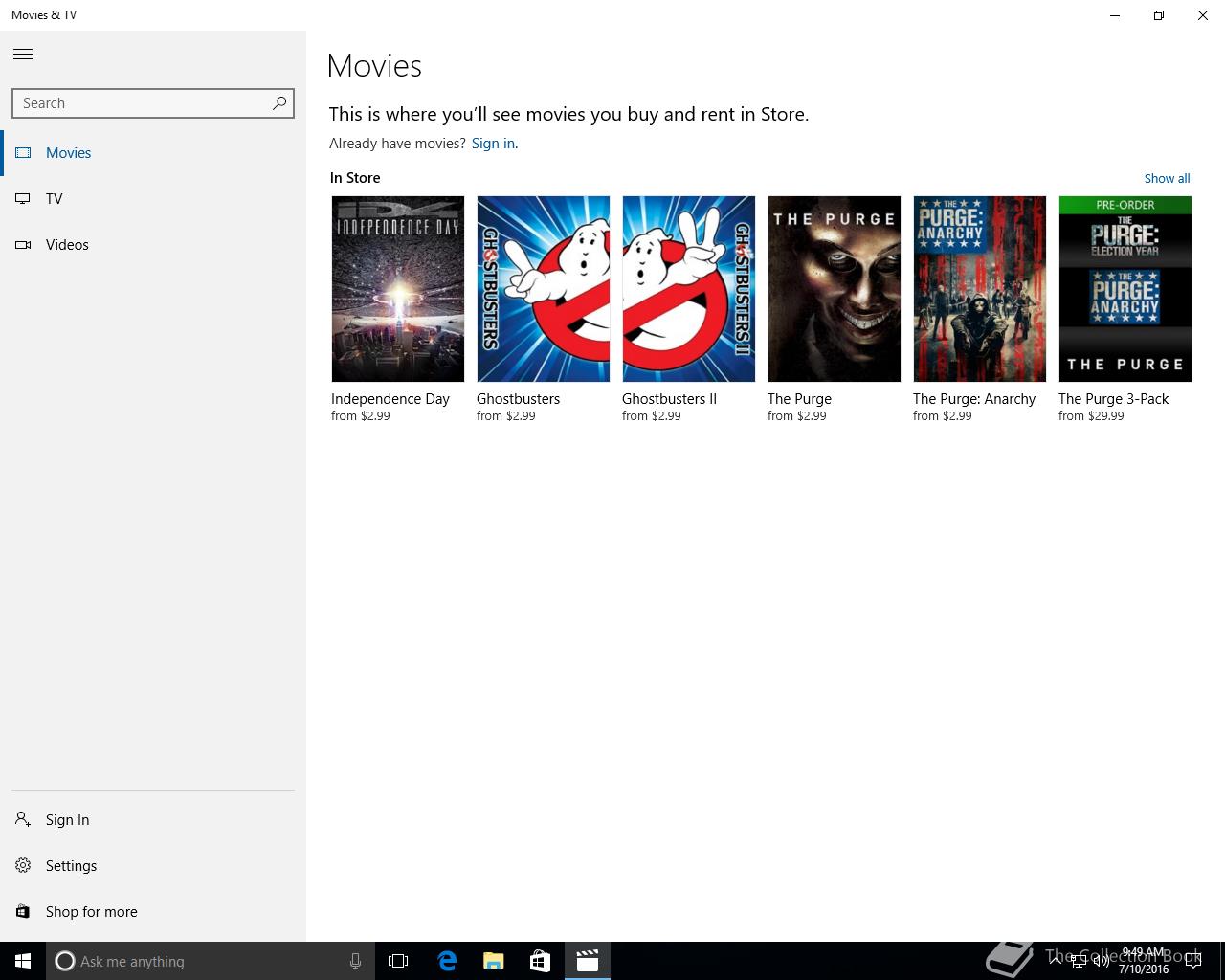Image resolution: width=1225 pixels, height=980 pixels.
Task: Click the search magnifier icon
Action: coord(279,102)
